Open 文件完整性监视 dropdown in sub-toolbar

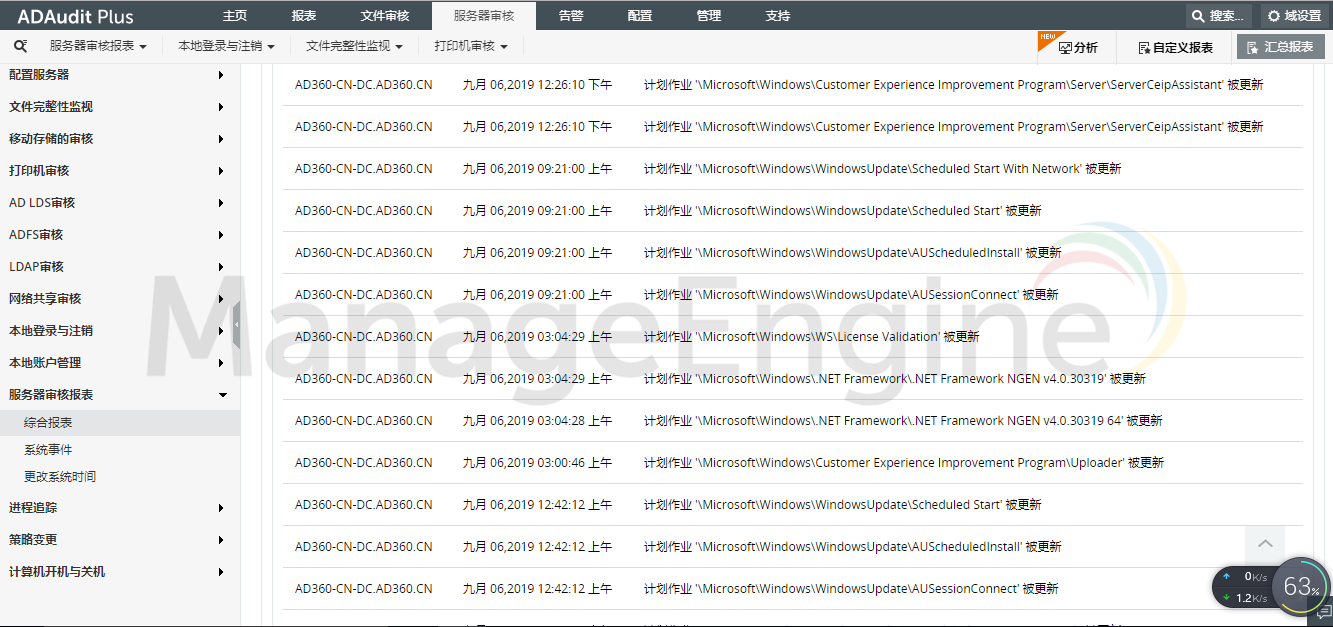coord(354,46)
